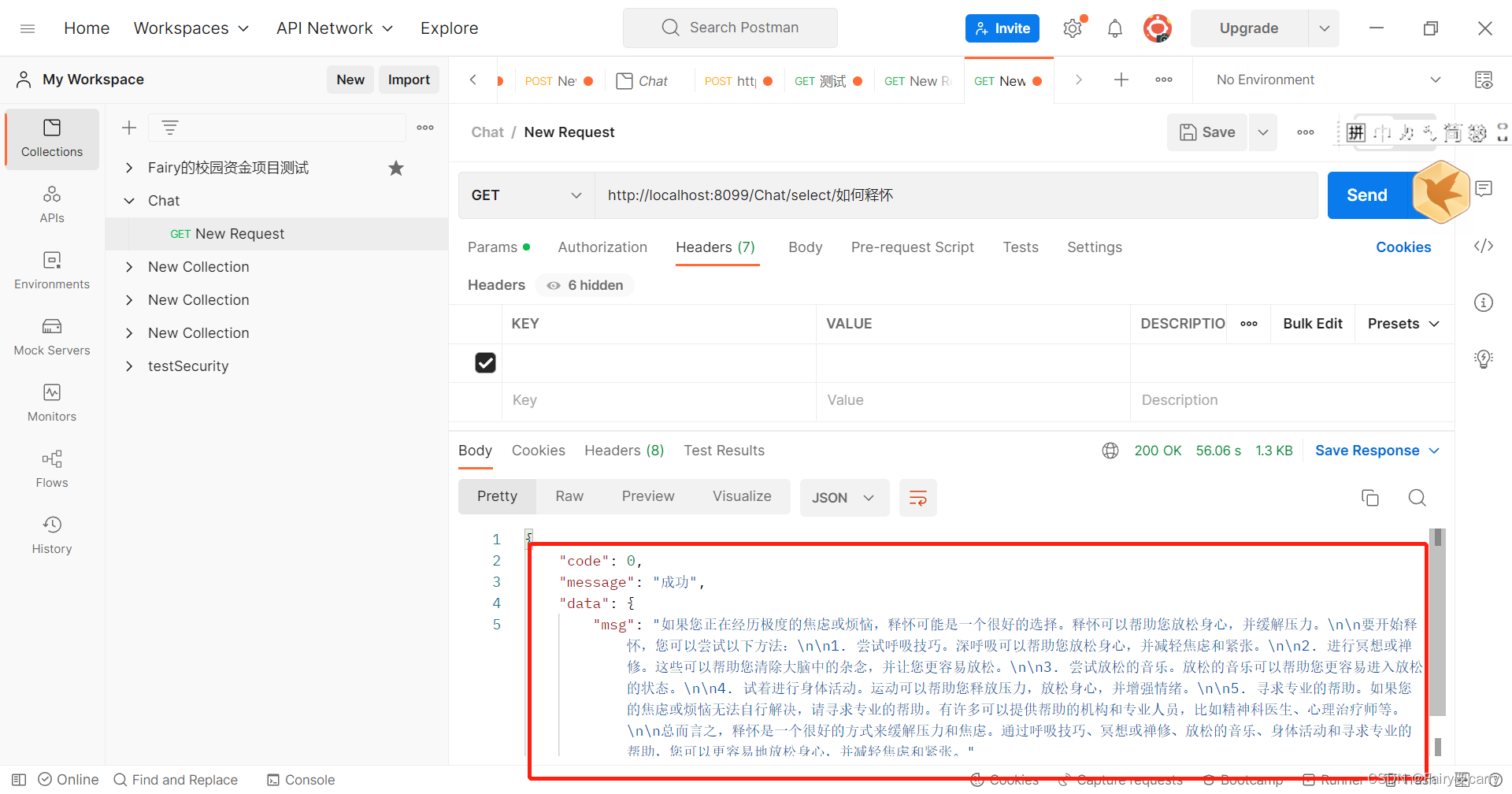Show the 6 hidden headers
The height and width of the screenshot is (794, 1512).
pyautogui.click(x=584, y=285)
